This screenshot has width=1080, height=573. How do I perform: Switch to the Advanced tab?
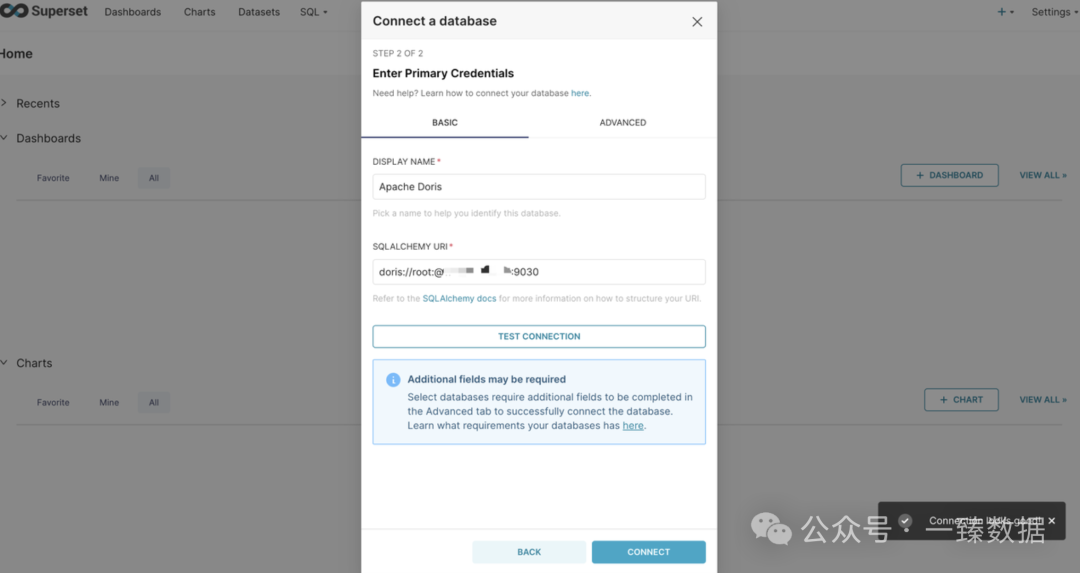click(x=622, y=123)
